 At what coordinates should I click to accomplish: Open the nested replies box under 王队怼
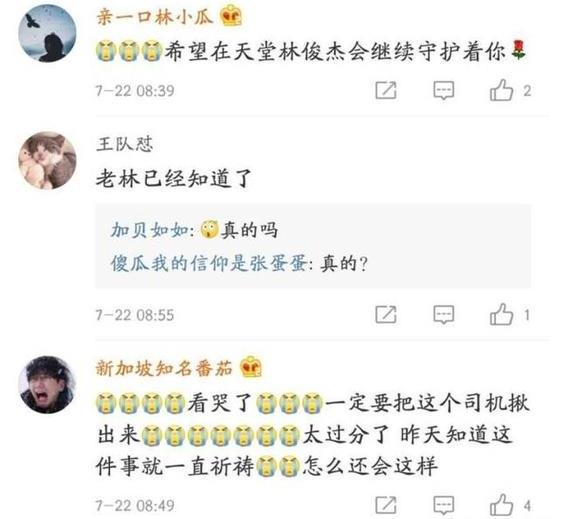click(313, 246)
